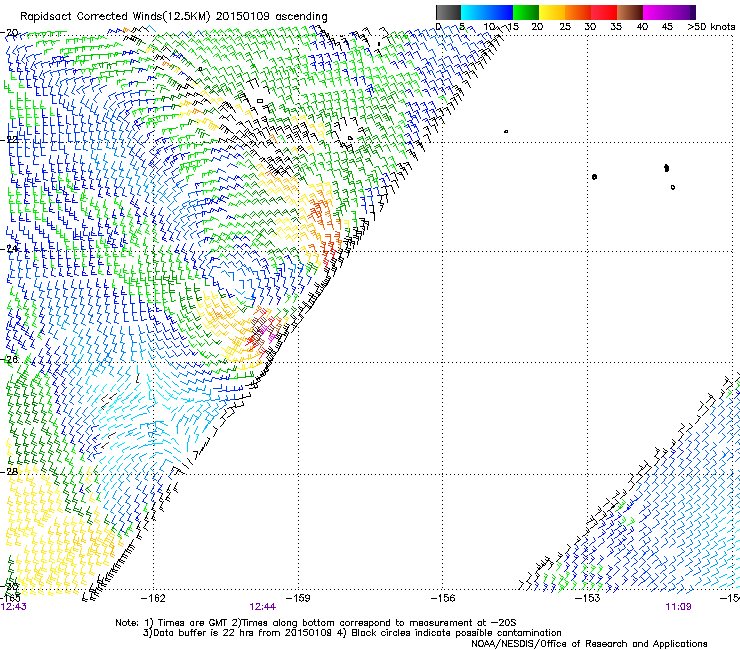Click the purple '11:09' swath time label

click(678, 607)
